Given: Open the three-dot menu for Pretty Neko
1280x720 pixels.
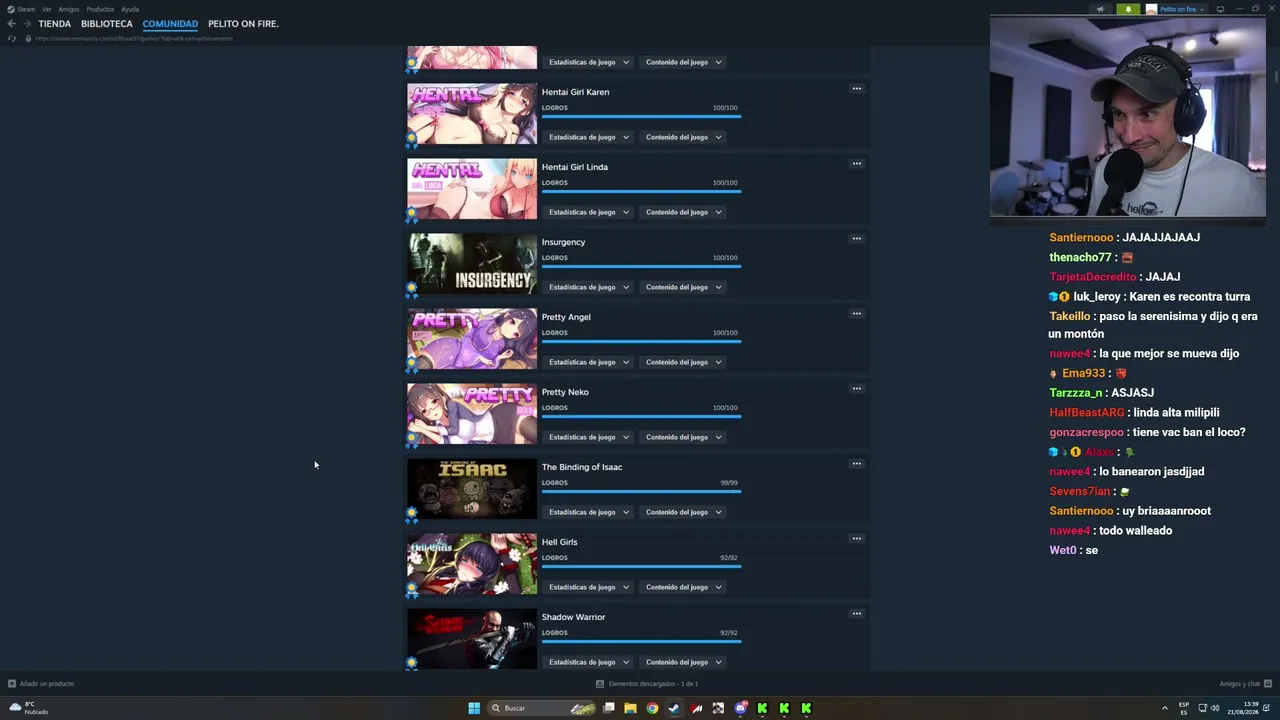Looking at the screenshot, I should pos(856,389).
